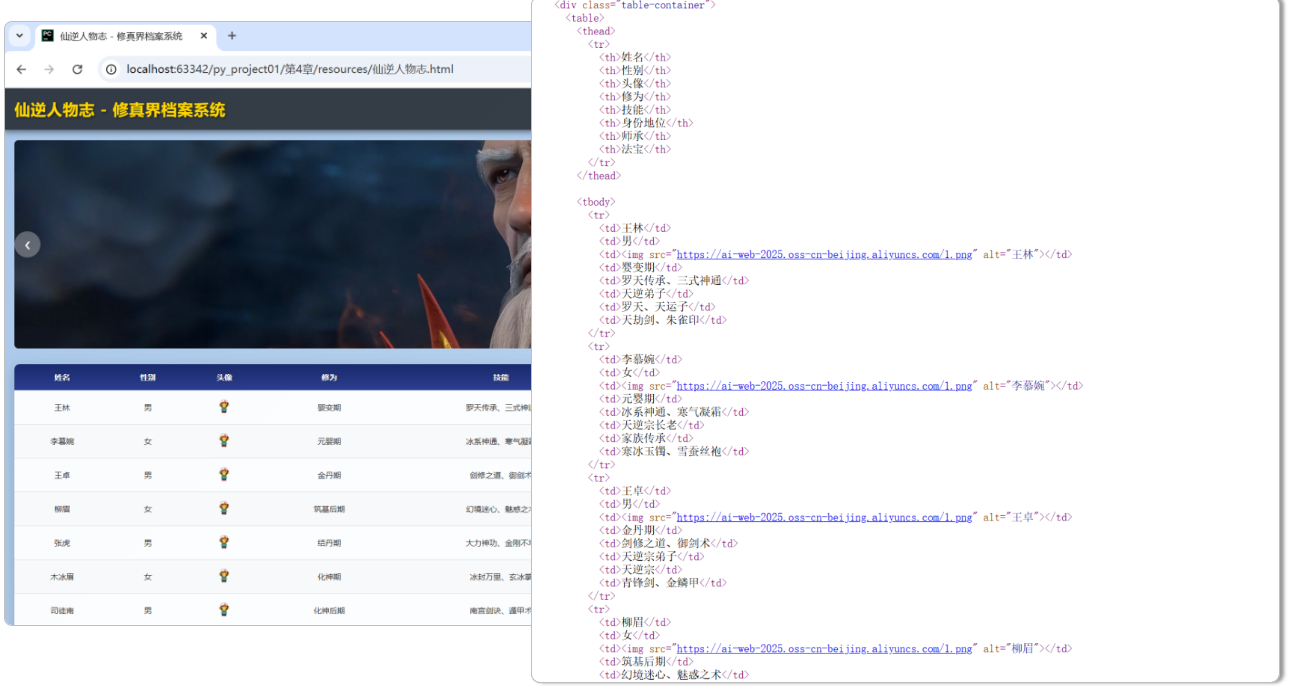Select the name cell 柳眉 in the table
The height and width of the screenshot is (690, 1289).
pos(62,509)
